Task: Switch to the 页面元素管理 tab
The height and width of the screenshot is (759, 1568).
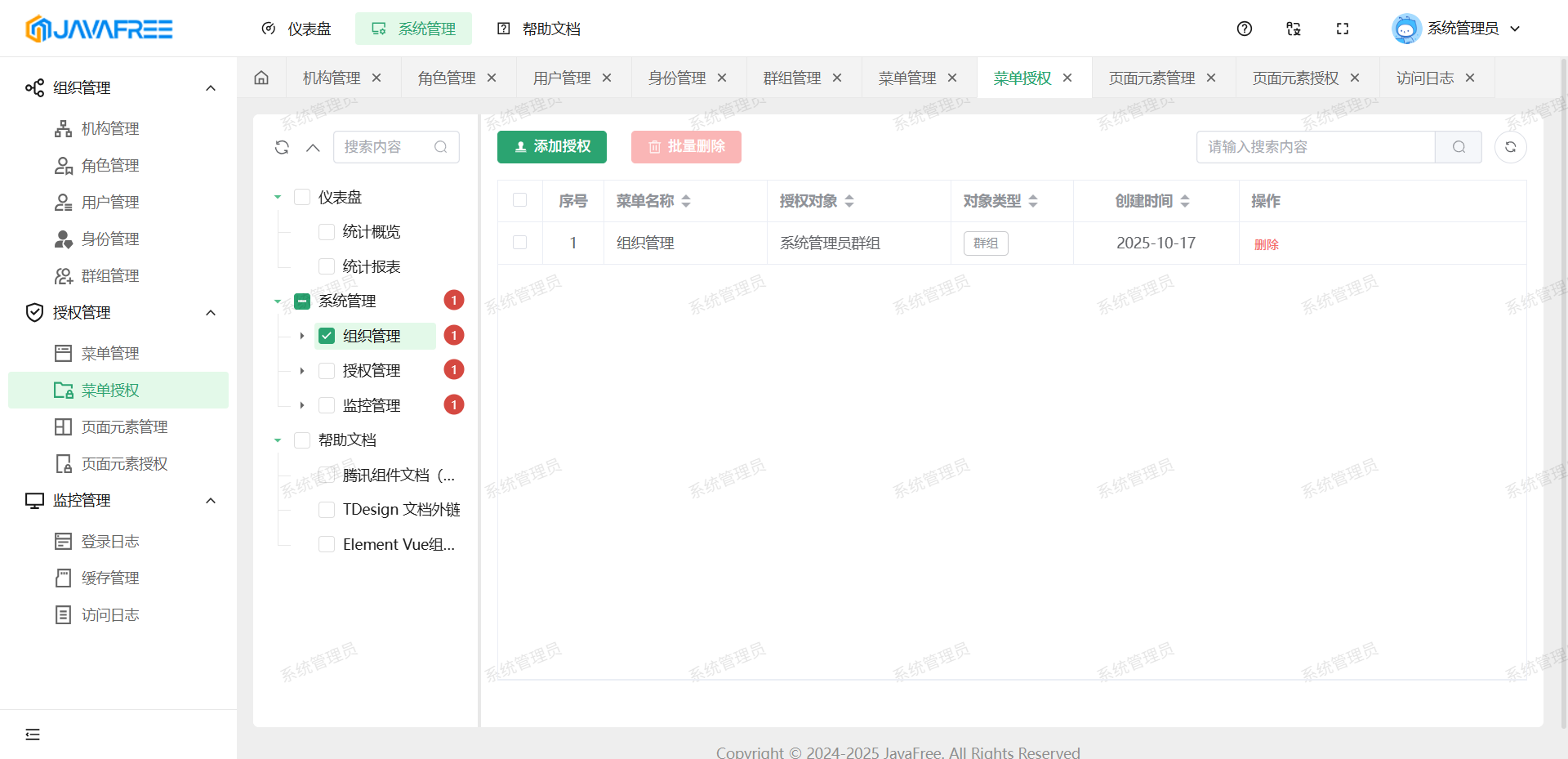Action: click(x=1151, y=78)
